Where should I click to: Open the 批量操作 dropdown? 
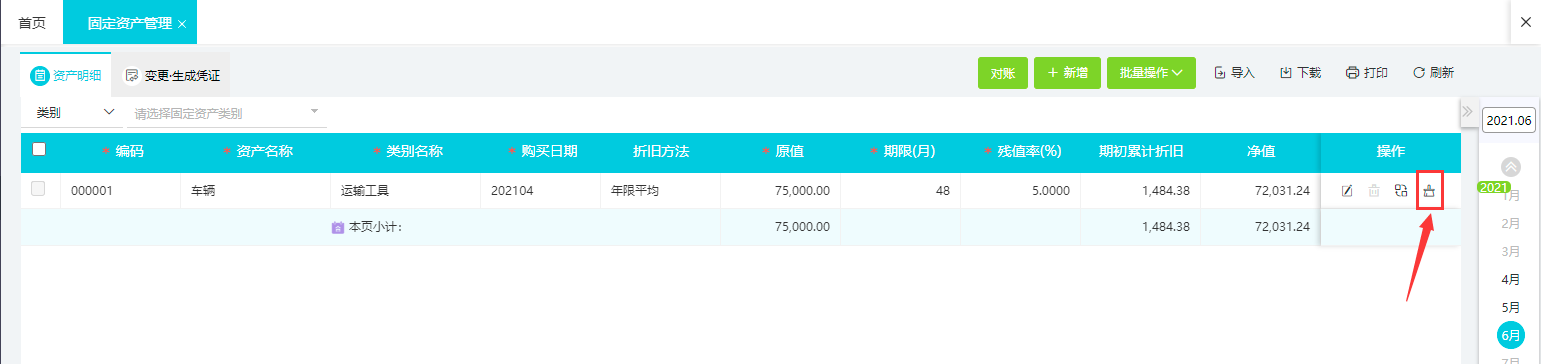pos(1151,73)
